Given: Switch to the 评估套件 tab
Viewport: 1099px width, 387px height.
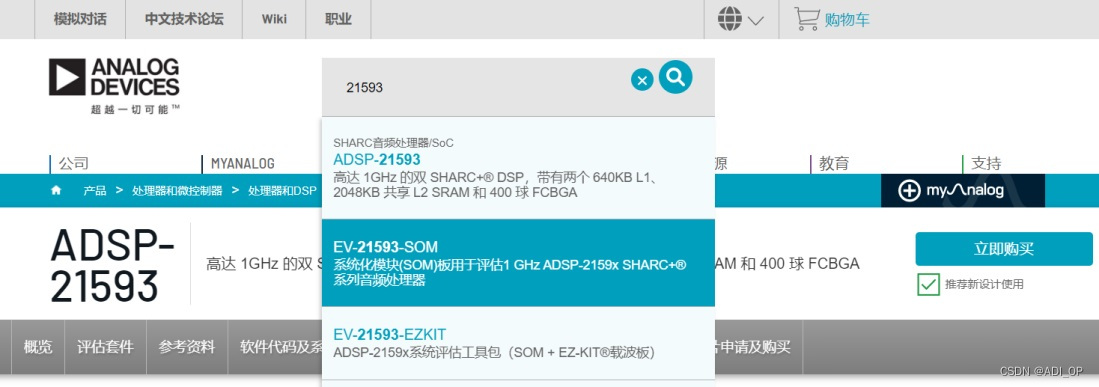Looking at the screenshot, I should coord(106,346).
